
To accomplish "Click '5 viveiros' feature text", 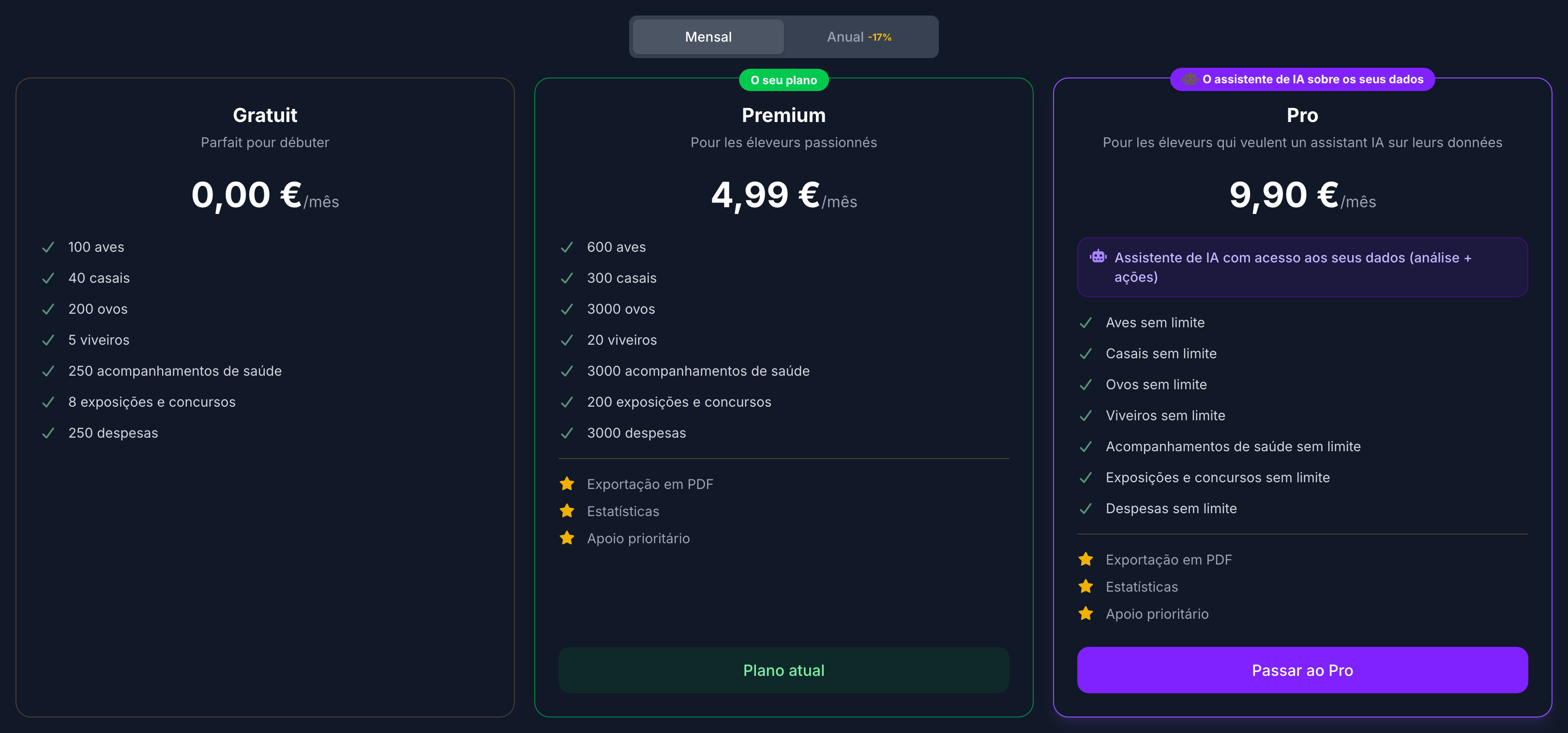I will [99, 340].
